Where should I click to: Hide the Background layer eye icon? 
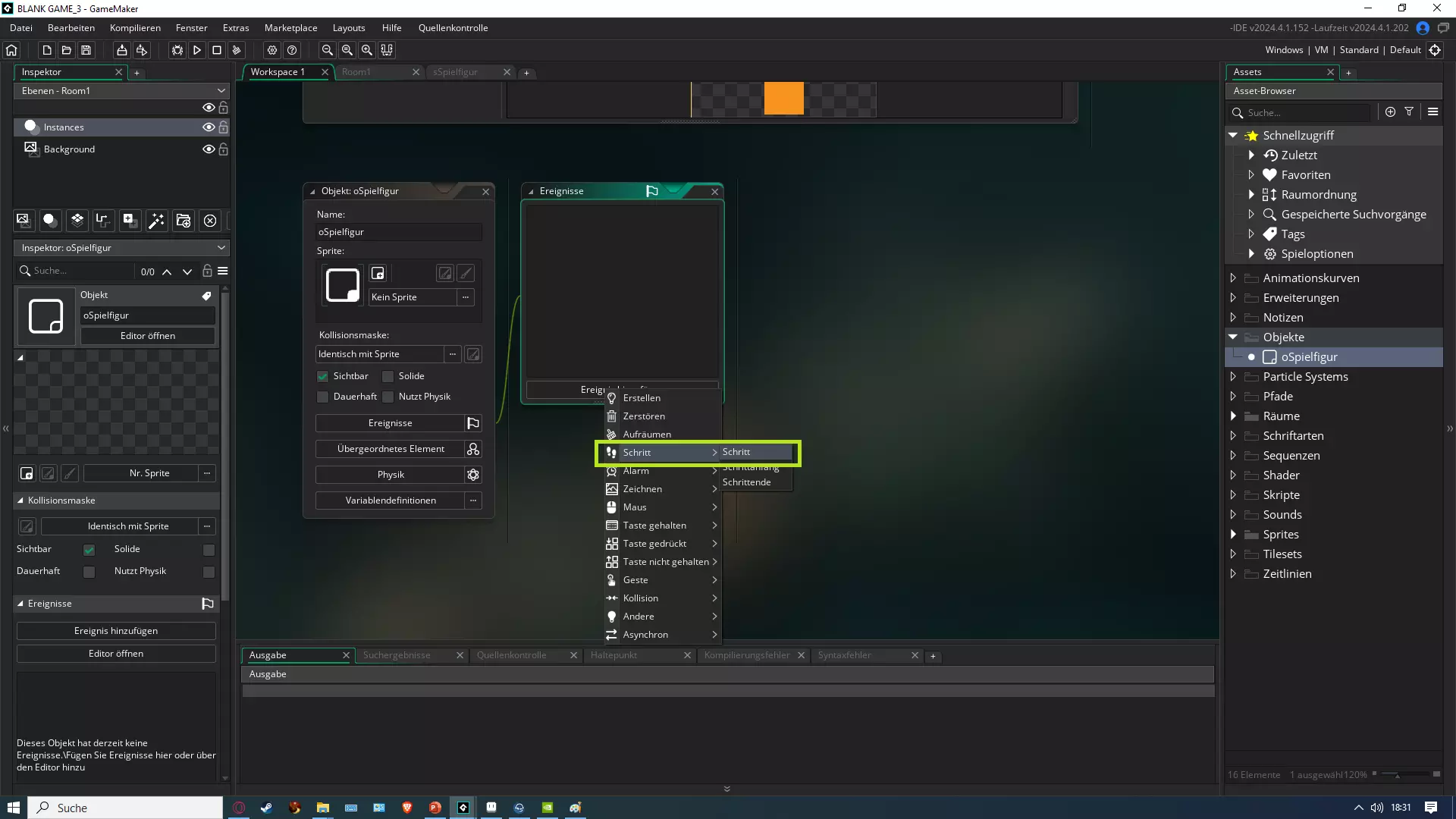[208, 149]
